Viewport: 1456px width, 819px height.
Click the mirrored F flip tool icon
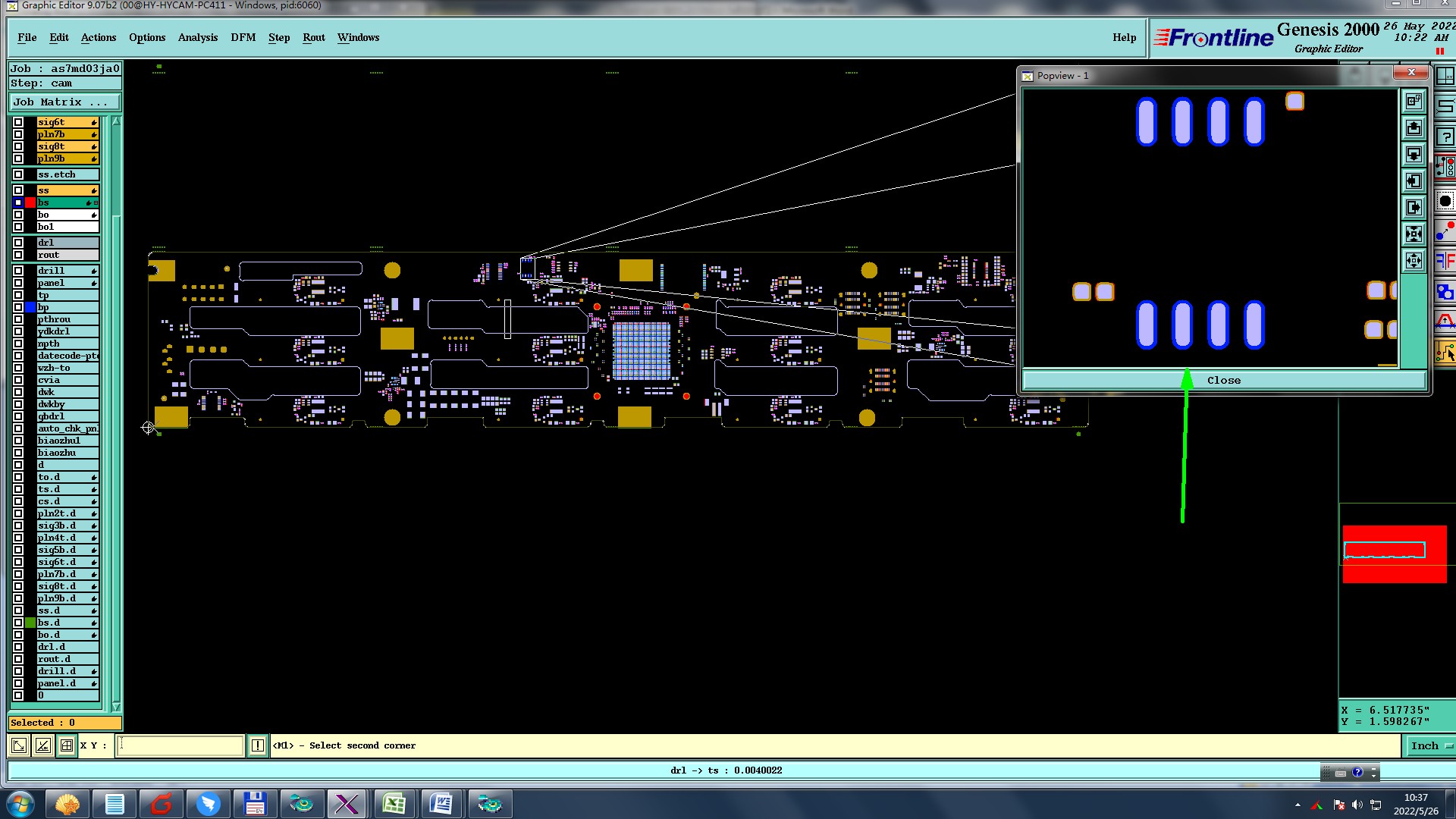pyautogui.click(x=1445, y=262)
